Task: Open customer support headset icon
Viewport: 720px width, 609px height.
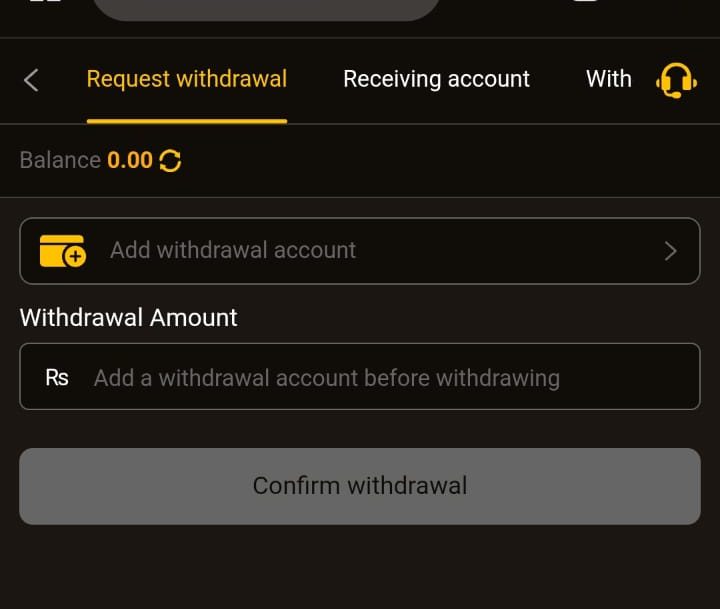Action: click(676, 80)
